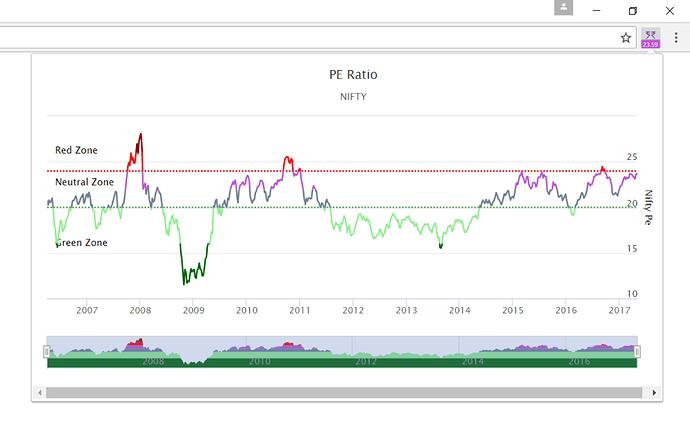Click the 2017 x-axis label
Image resolution: width=690 pixels, height=431 pixels.
click(619, 310)
